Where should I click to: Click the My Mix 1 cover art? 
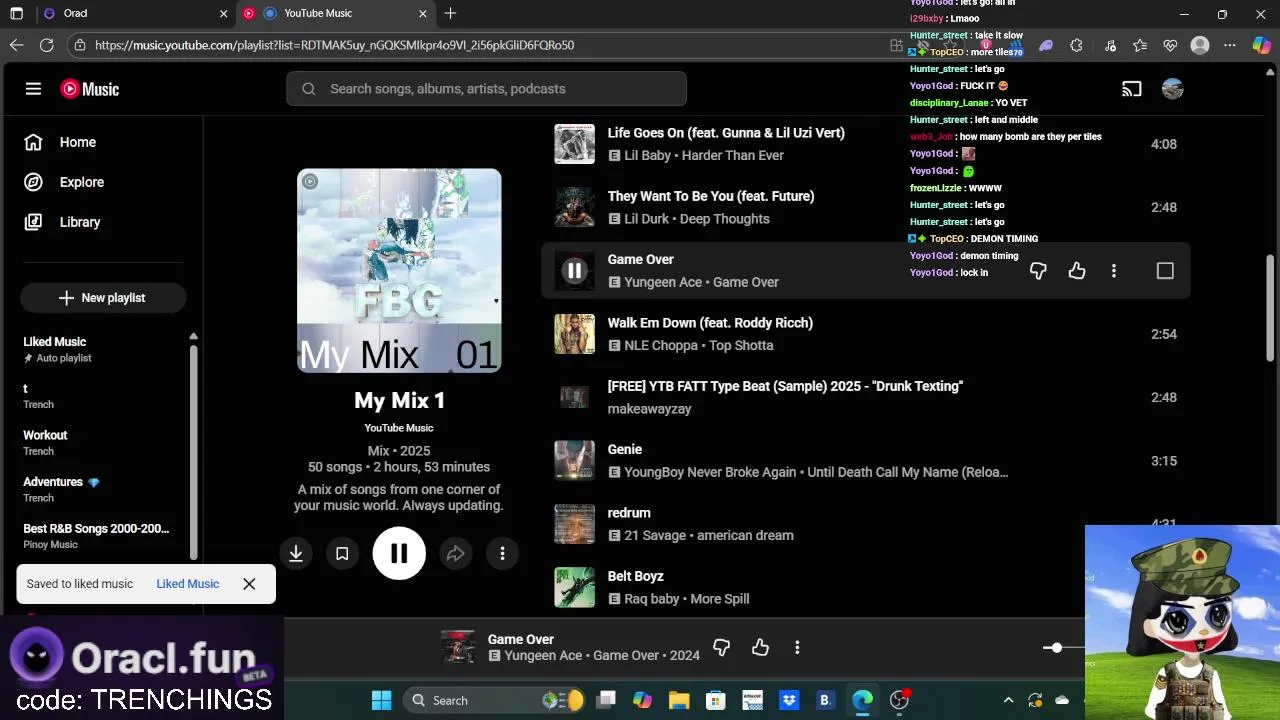pyautogui.click(x=399, y=270)
